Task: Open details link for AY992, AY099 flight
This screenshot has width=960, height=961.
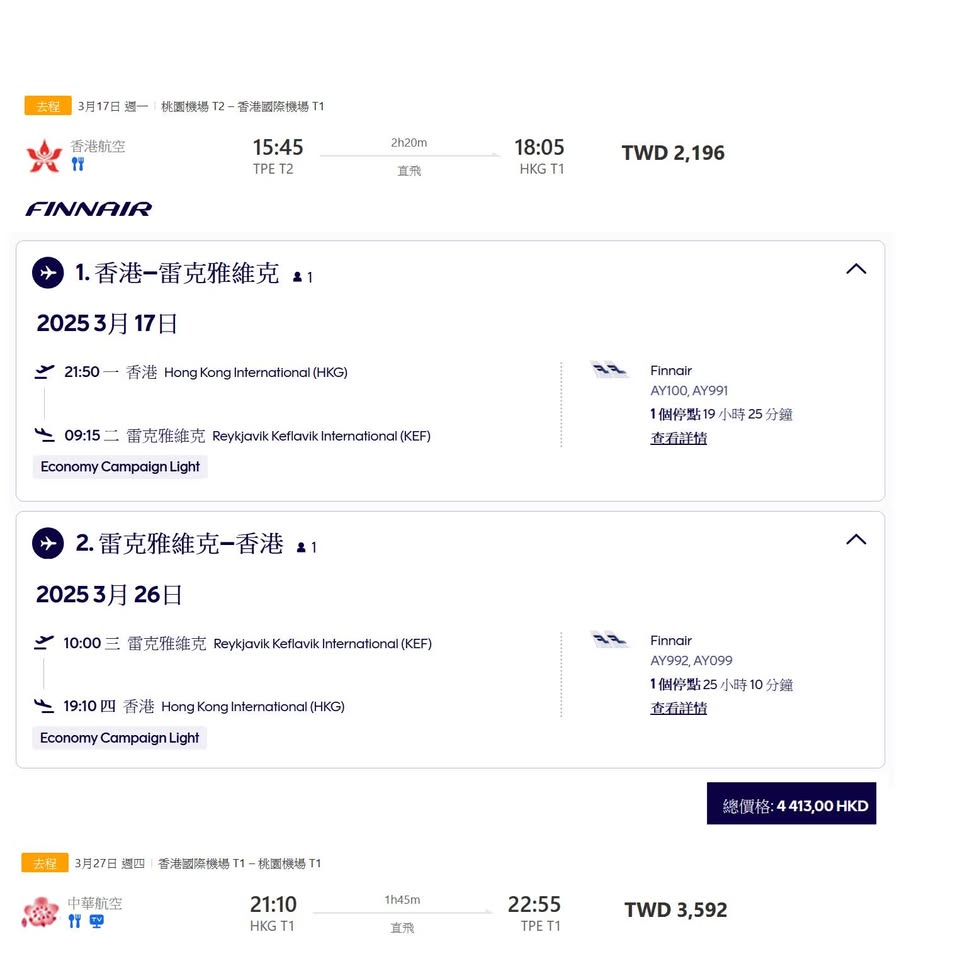Action: coord(678,708)
